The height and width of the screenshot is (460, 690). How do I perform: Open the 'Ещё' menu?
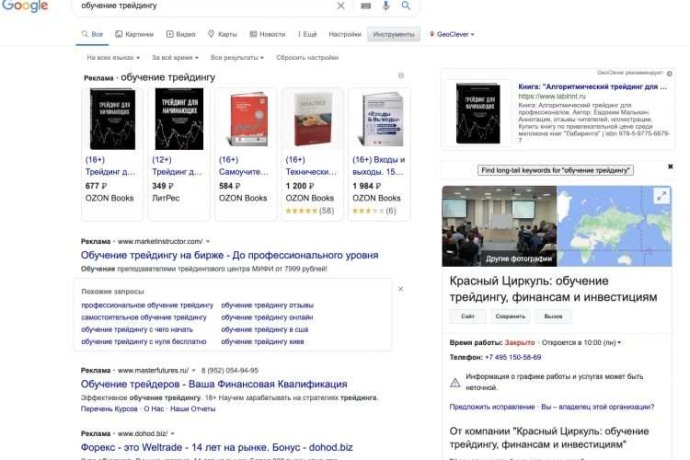pos(308,34)
